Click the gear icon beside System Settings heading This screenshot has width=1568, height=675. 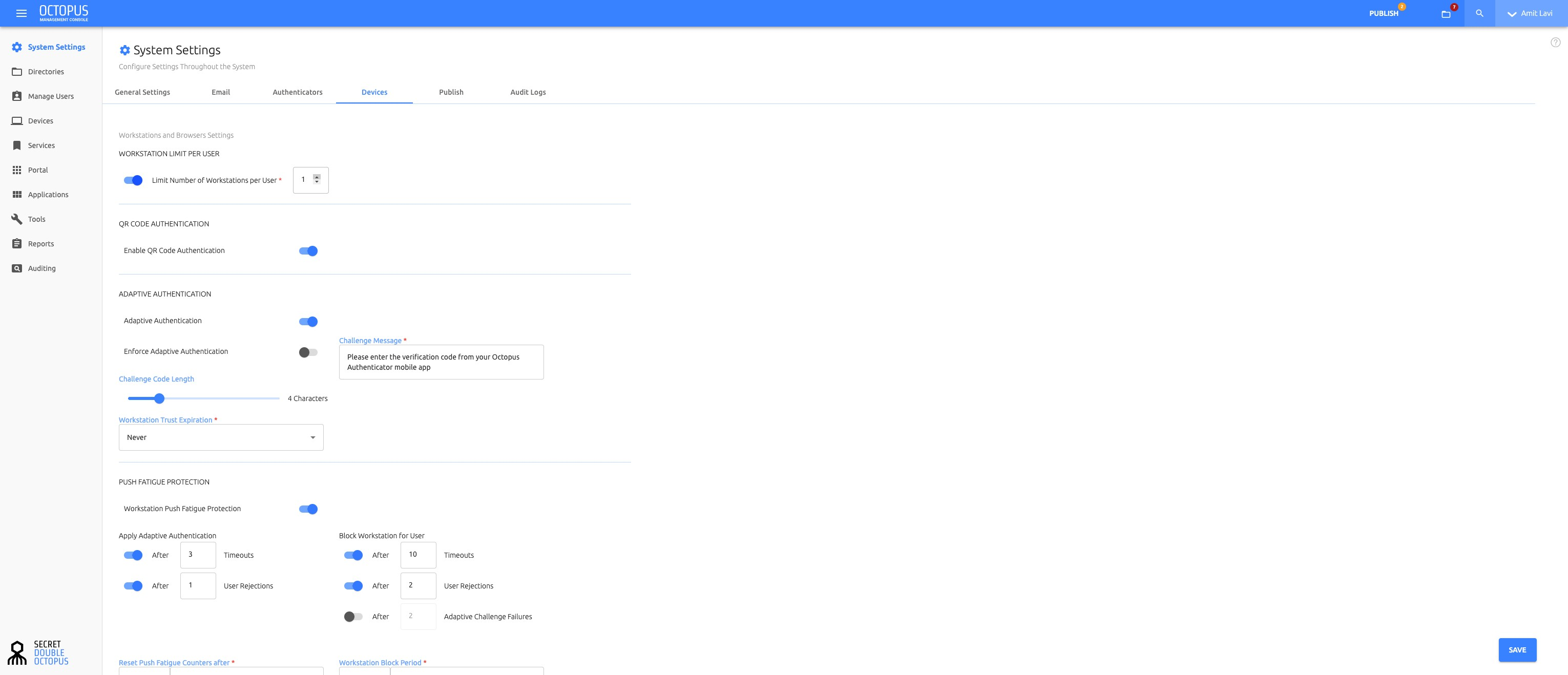click(x=125, y=51)
